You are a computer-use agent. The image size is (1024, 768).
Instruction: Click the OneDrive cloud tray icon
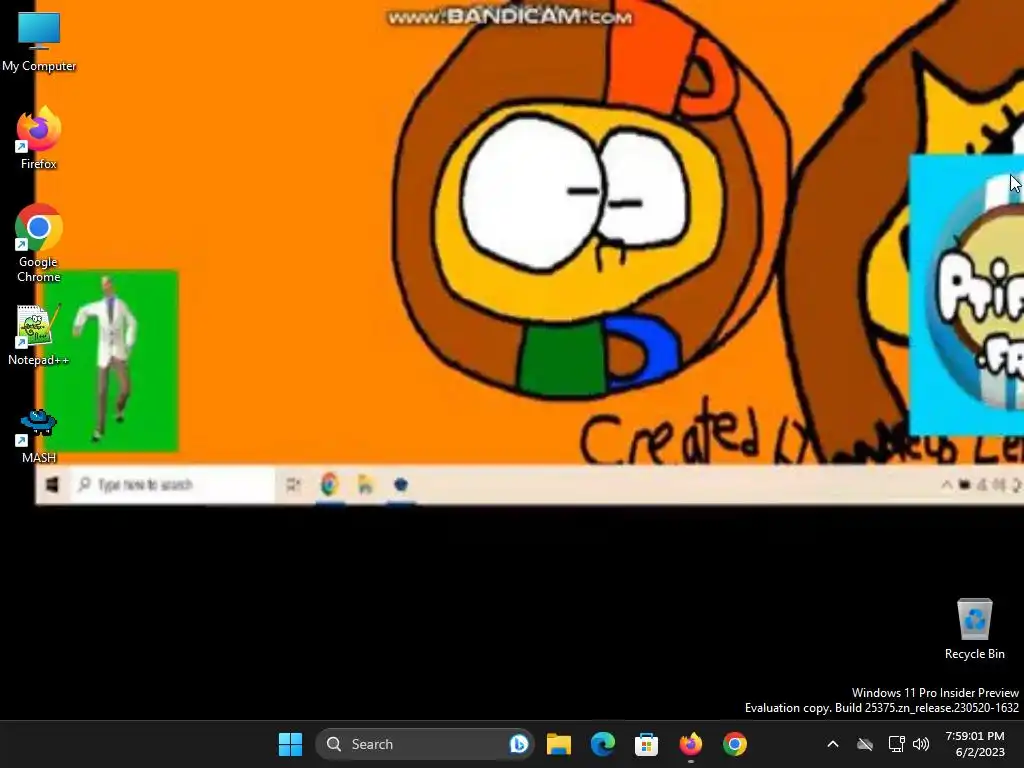(x=865, y=744)
